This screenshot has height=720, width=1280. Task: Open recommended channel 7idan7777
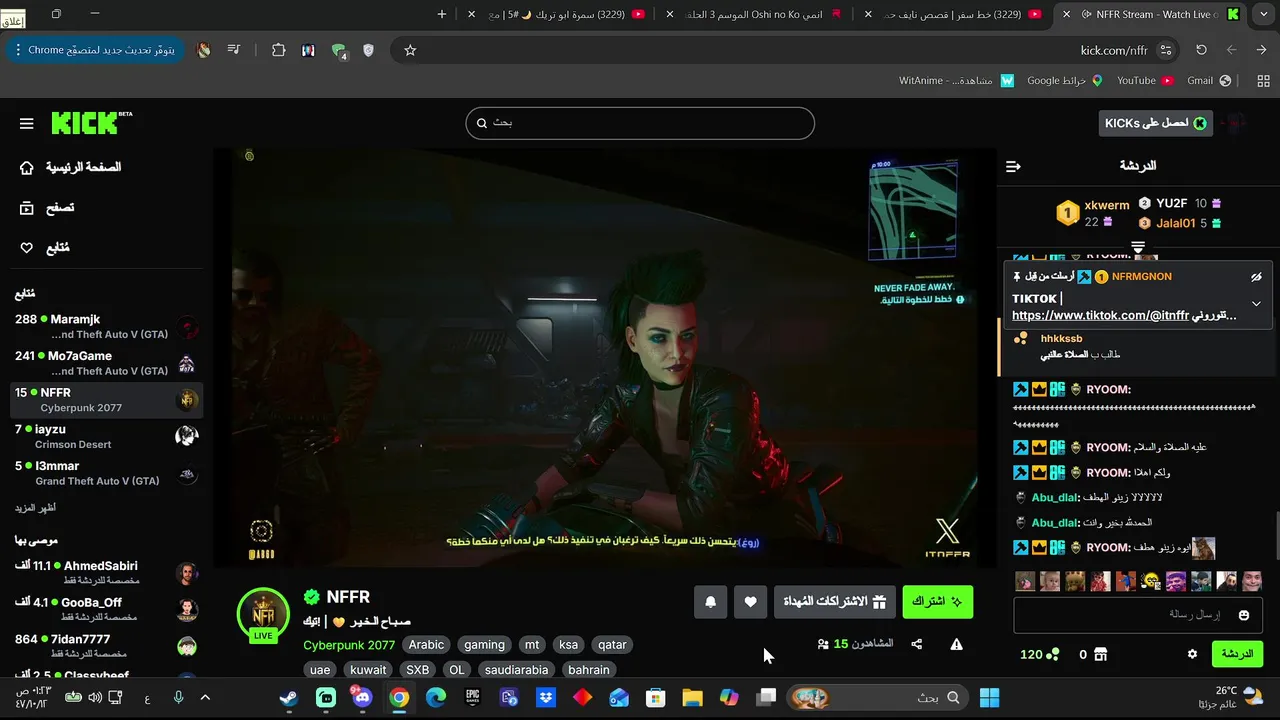pyautogui.click(x=107, y=646)
